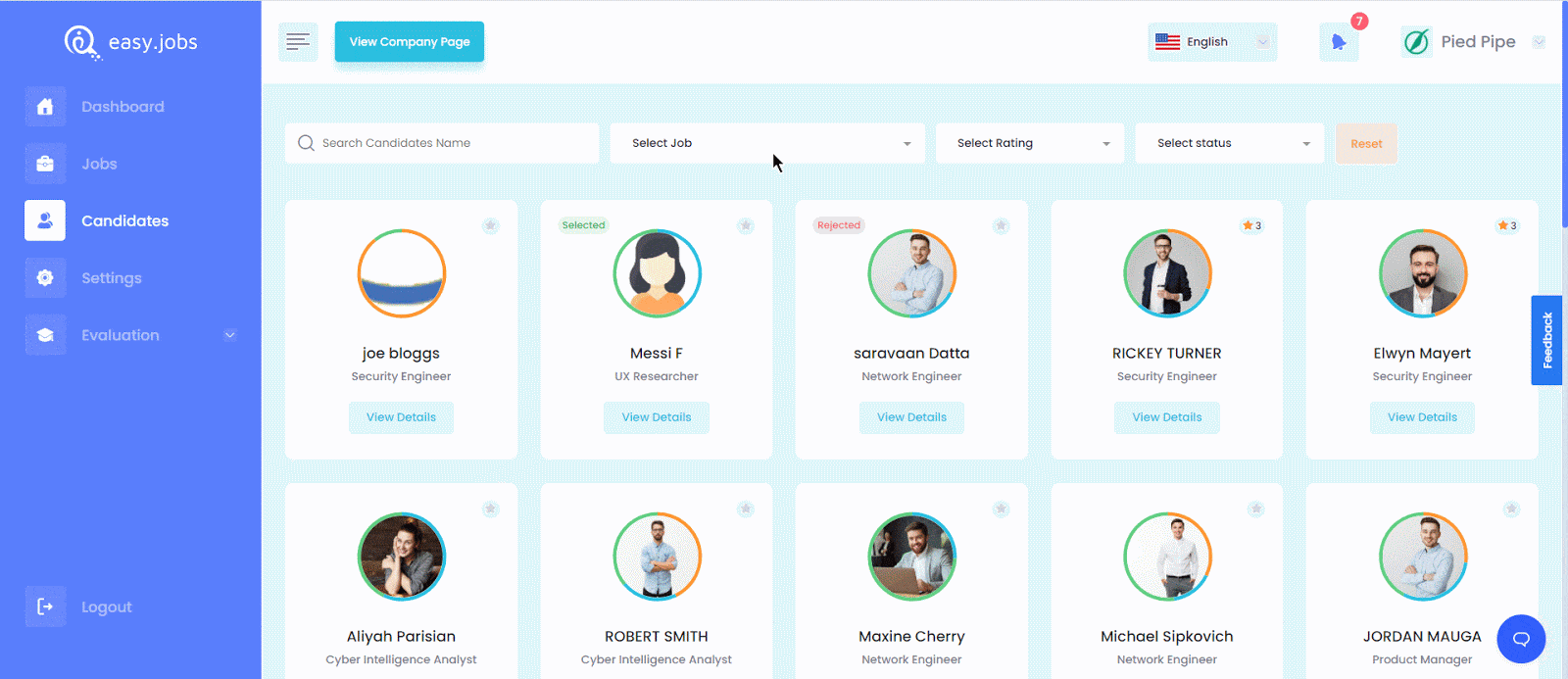Click the Reset filters button

pyautogui.click(x=1366, y=144)
